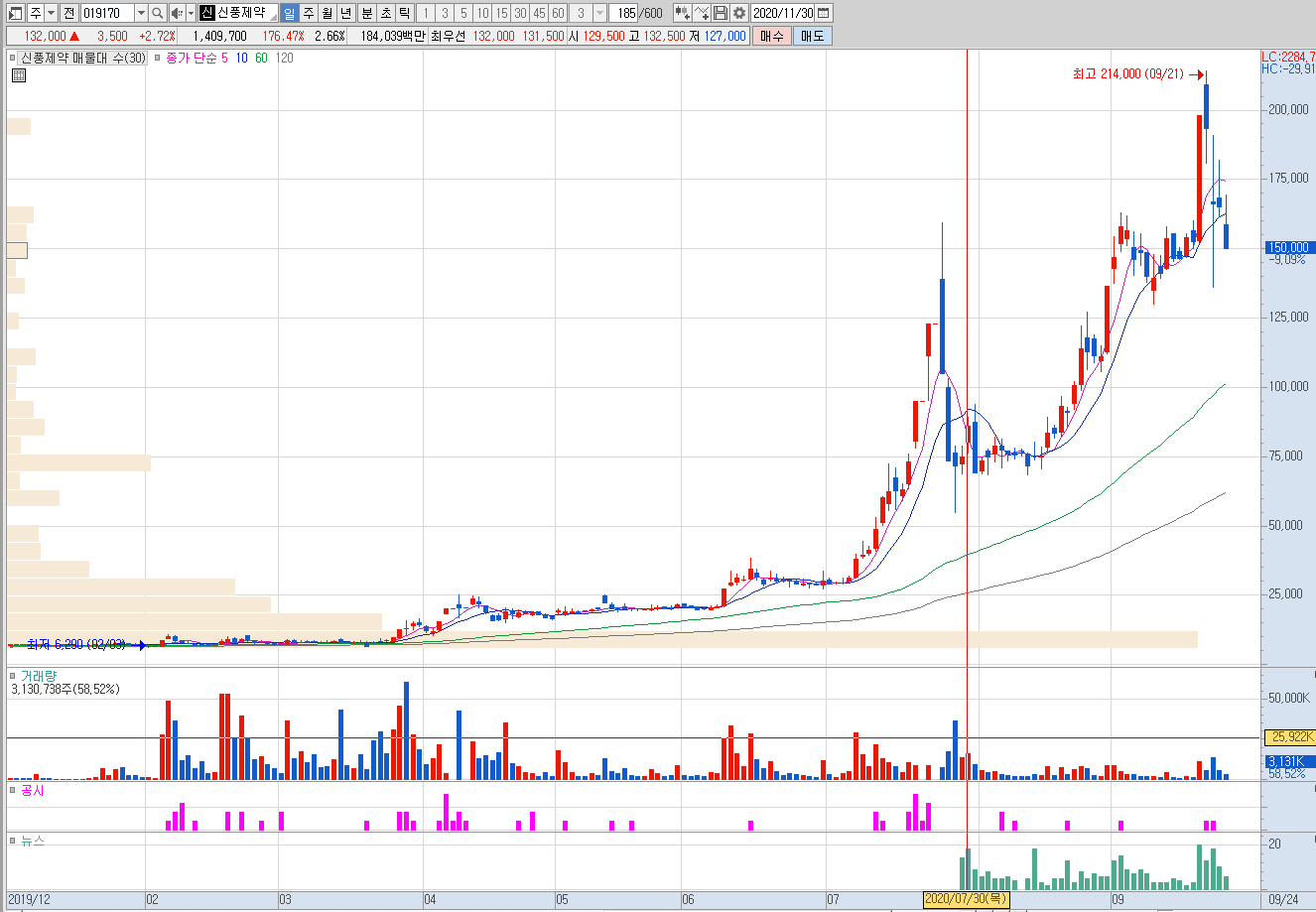Switch to 초 second chart period
1316x912 pixels.
(385, 13)
